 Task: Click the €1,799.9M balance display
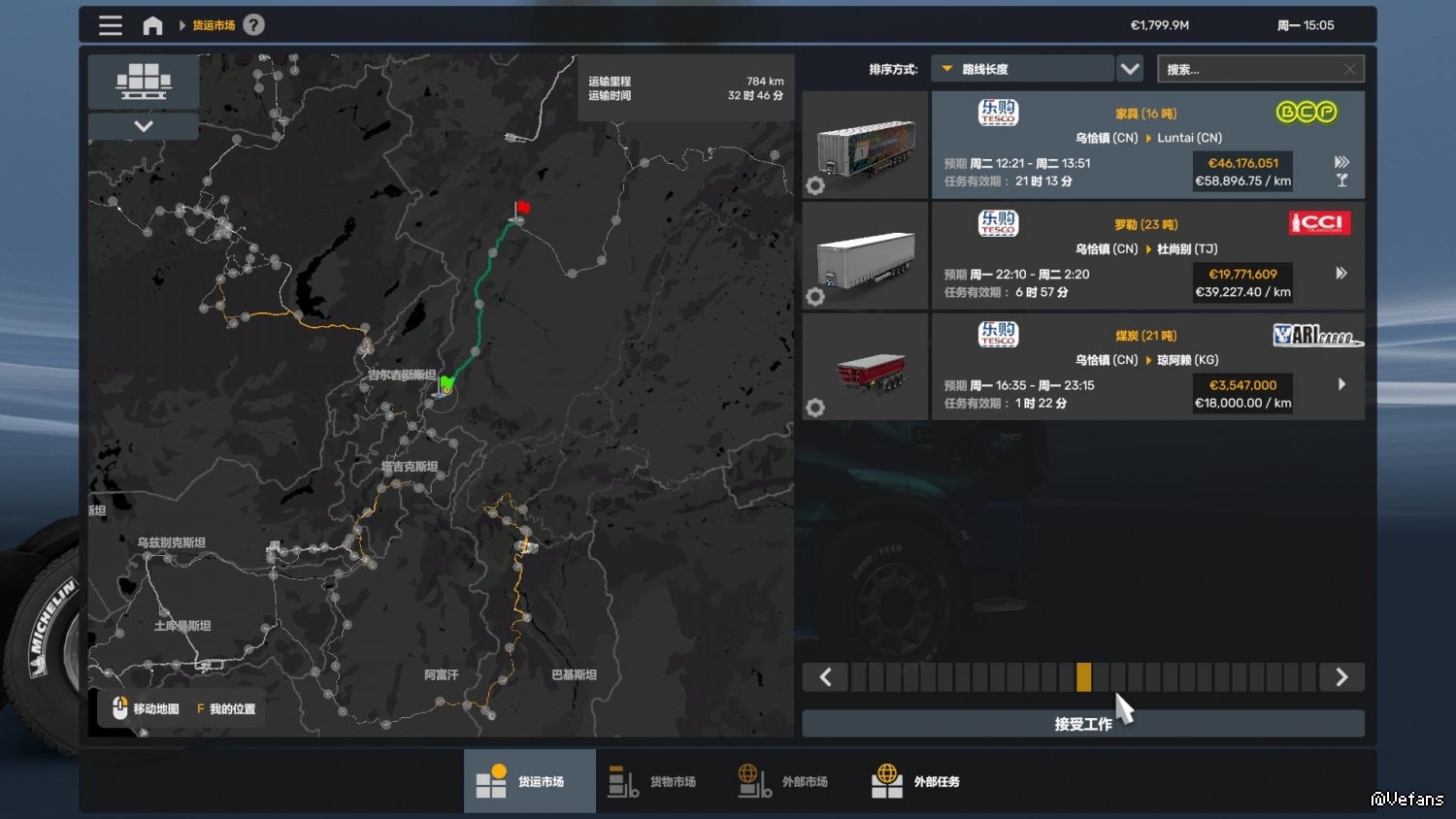click(1160, 25)
